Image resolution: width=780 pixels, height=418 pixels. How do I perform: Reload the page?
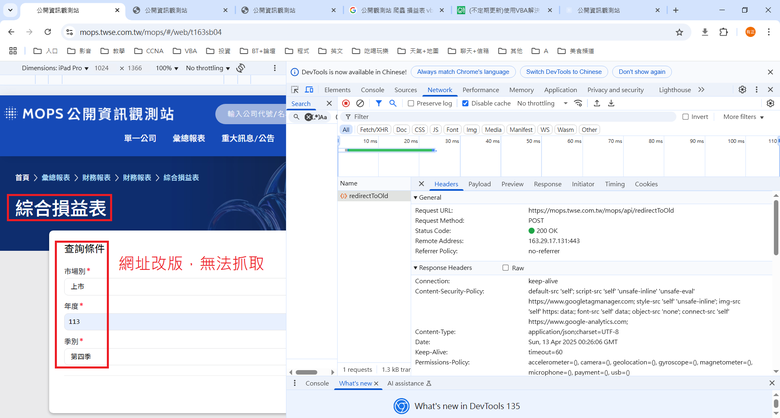click(48, 32)
